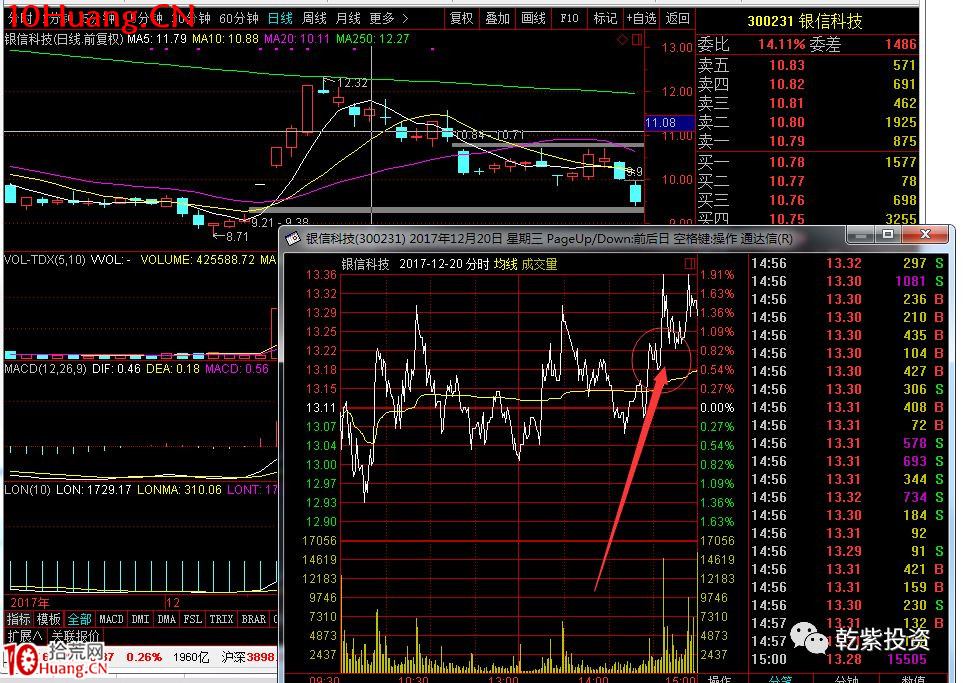The width and height of the screenshot is (963, 683).
Task: Select the 模板 template tab
Action: [x=49, y=619]
